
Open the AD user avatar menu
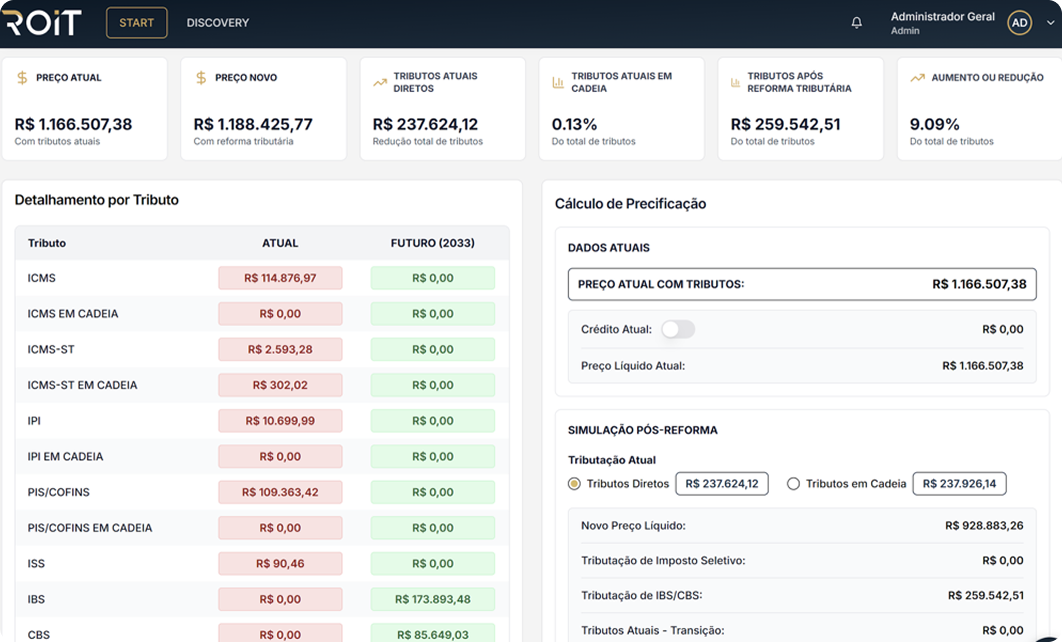[x=1019, y=23]
